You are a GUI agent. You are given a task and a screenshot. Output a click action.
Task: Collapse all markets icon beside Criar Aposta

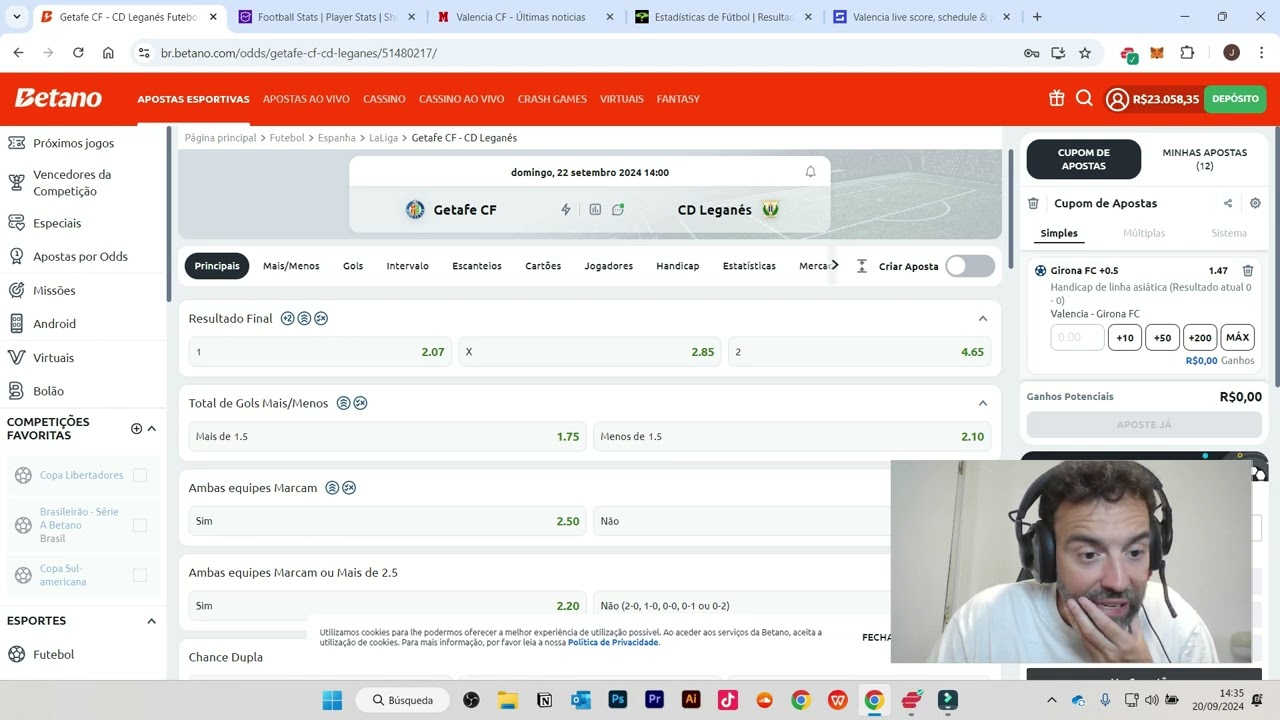point(862,266)
